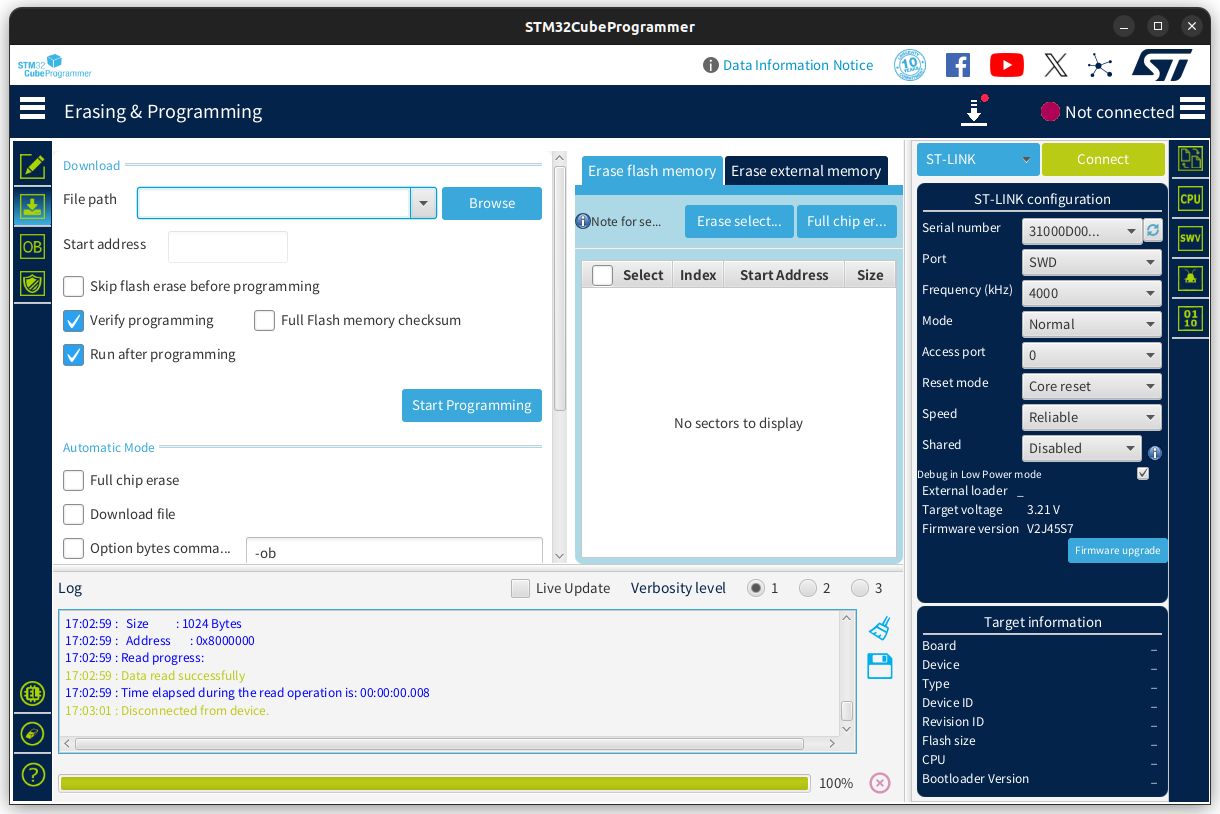Open the EL external loader icon

33,693
